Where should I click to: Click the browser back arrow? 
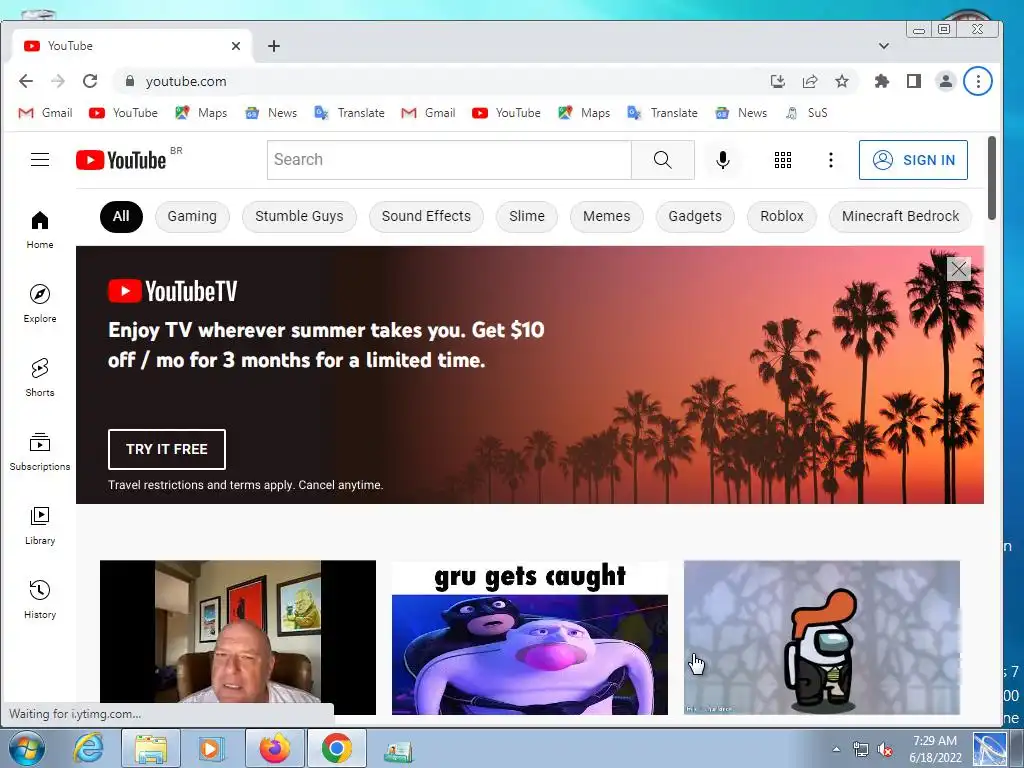coord(26,81)
